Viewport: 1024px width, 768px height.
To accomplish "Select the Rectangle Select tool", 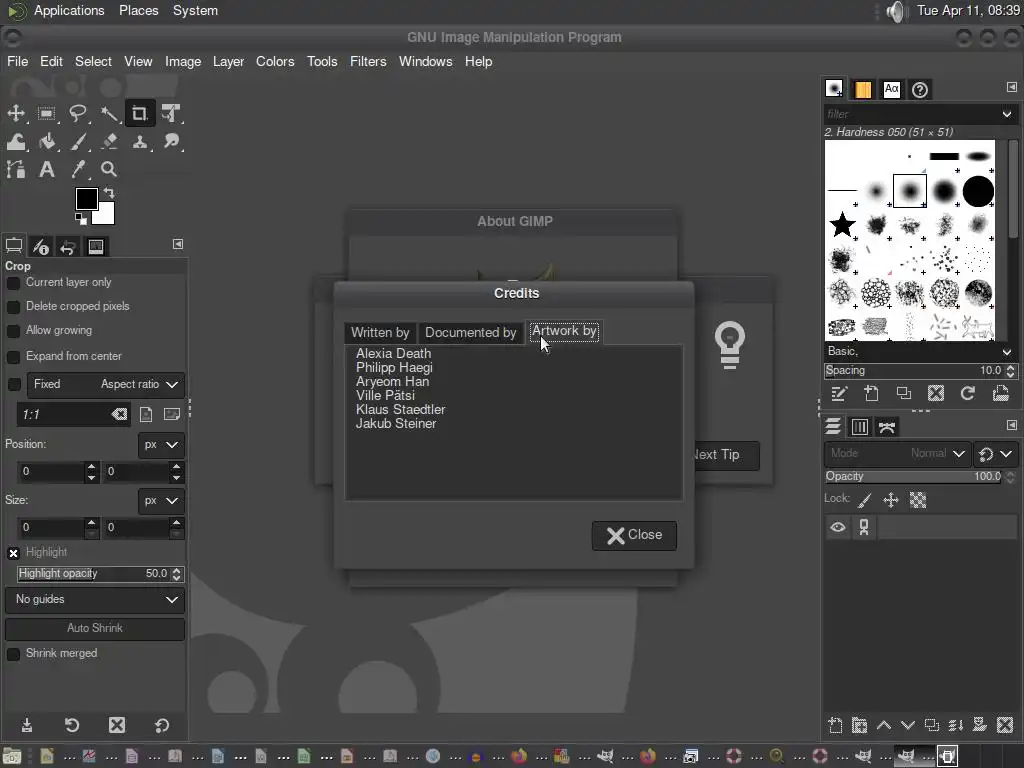I will [46, 114].
